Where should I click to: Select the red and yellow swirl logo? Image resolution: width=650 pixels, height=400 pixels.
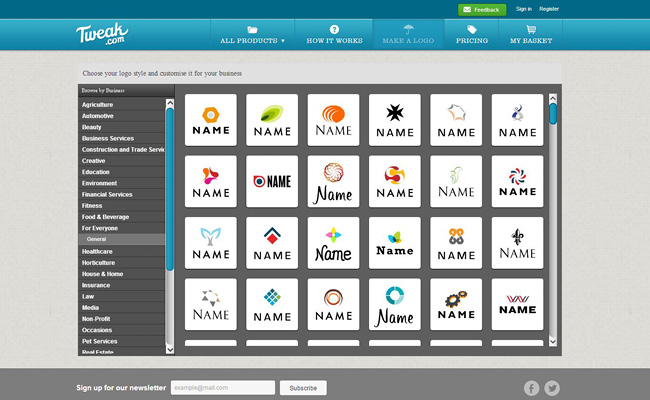click(395, 181)
